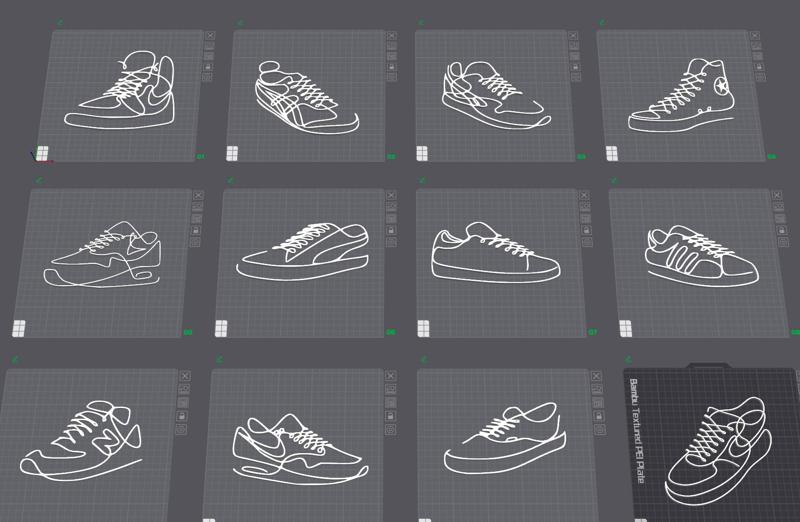Image resolution: width=800 pixels, height=522 pixels.
Task: Edit plate name above New Balance plate
Action: coord(15,360)
